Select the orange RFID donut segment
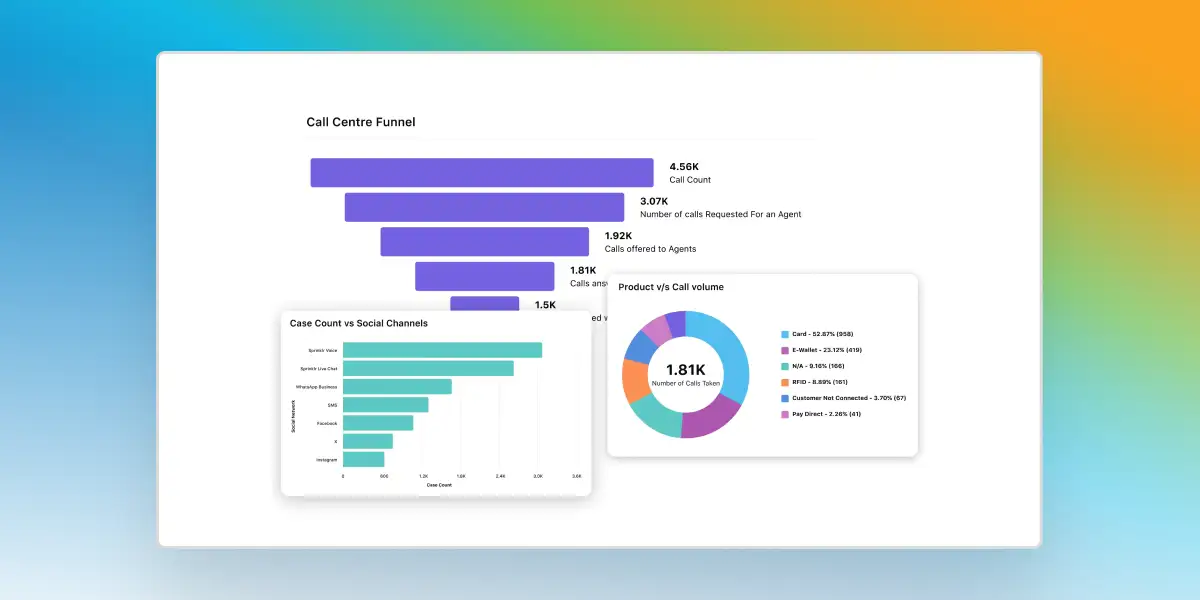Image resolution: width=1200 pixels, height=600 pixels. [635, 379]
